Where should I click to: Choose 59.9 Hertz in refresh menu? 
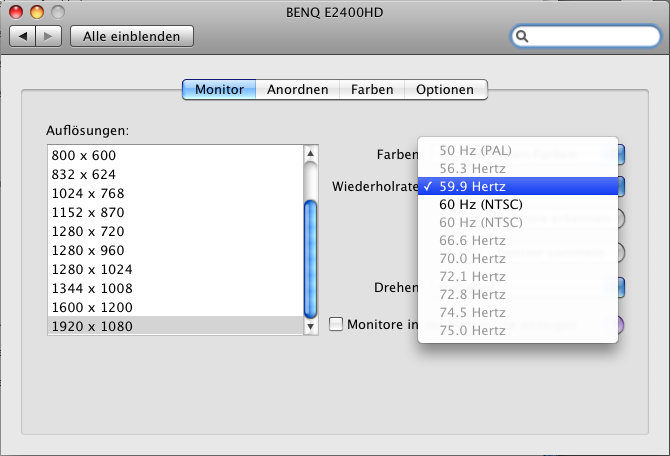(x=473, y=186)
